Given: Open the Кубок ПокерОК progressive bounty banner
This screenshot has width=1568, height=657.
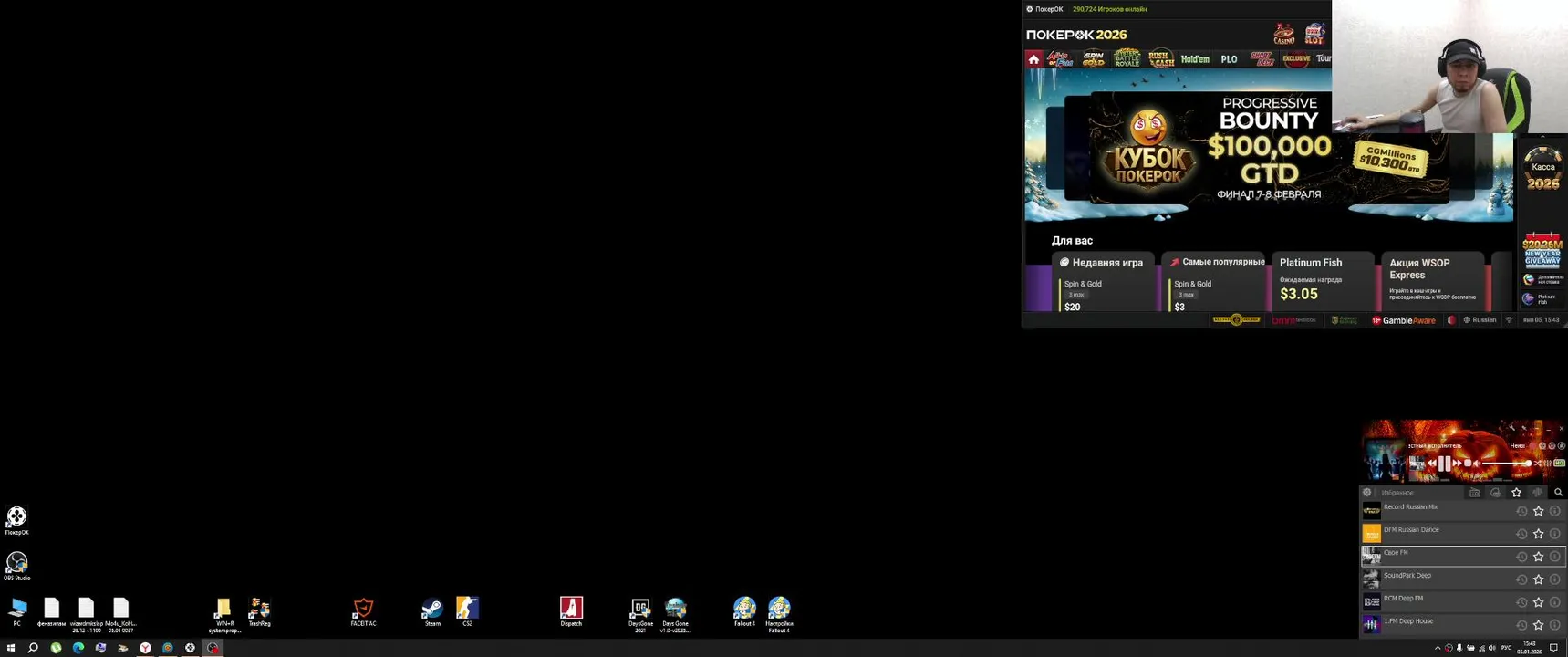Looking at the screenshot, I should [1269, 148].
